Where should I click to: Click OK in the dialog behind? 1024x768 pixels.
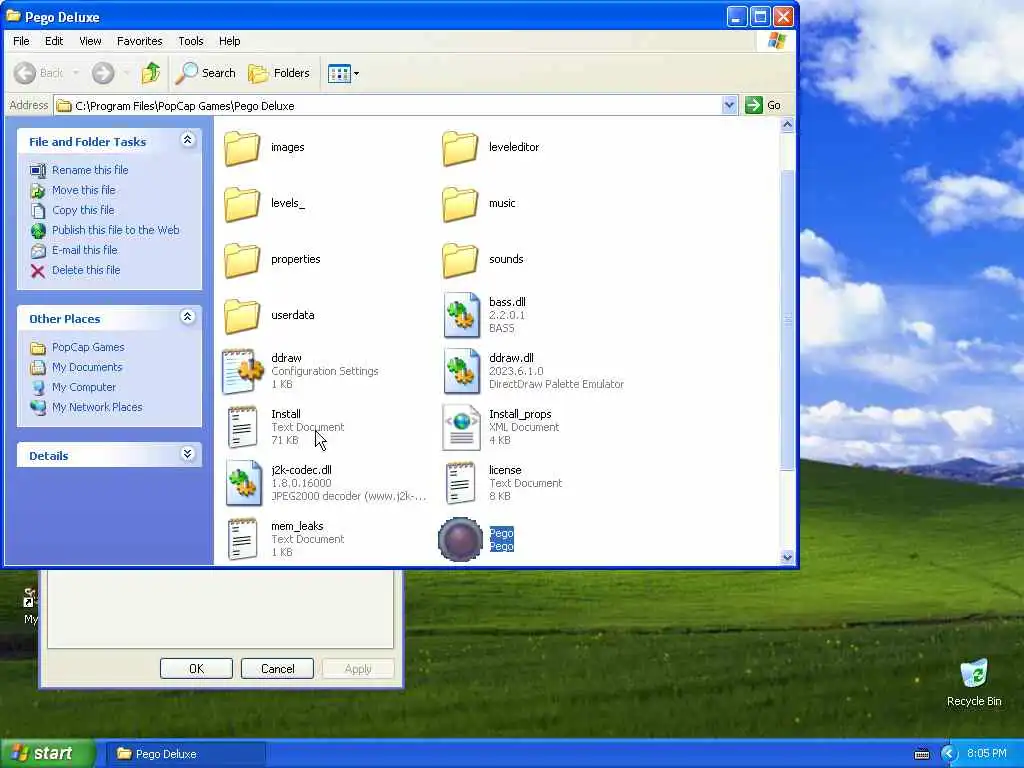pyautogui.click(x=197, y=669)
